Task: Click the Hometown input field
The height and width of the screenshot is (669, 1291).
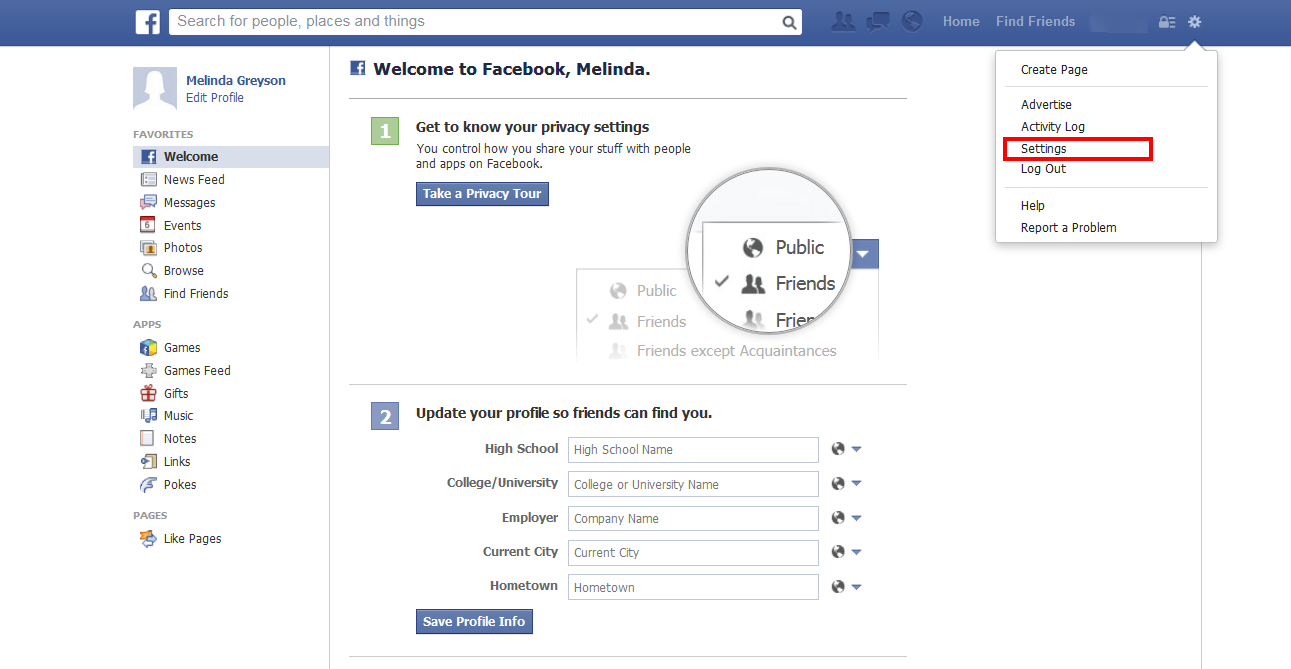Action: 693,587
